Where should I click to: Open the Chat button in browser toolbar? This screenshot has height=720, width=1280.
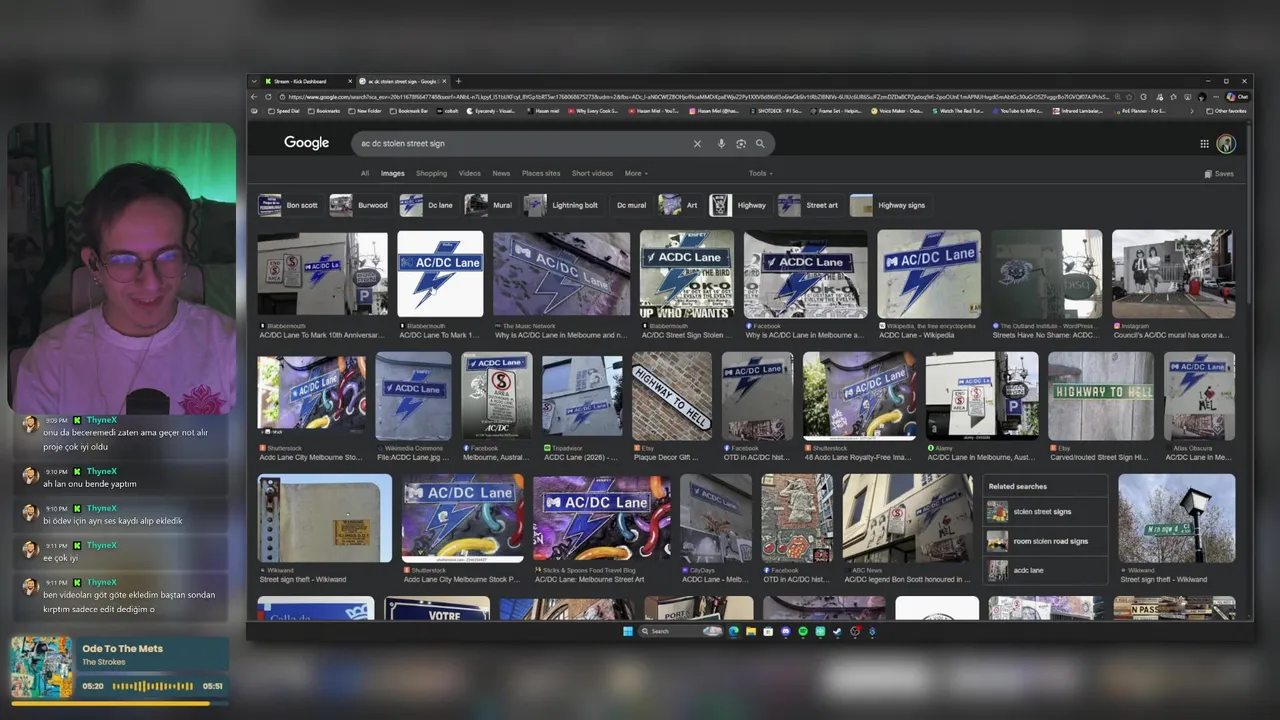(1238, 97)
